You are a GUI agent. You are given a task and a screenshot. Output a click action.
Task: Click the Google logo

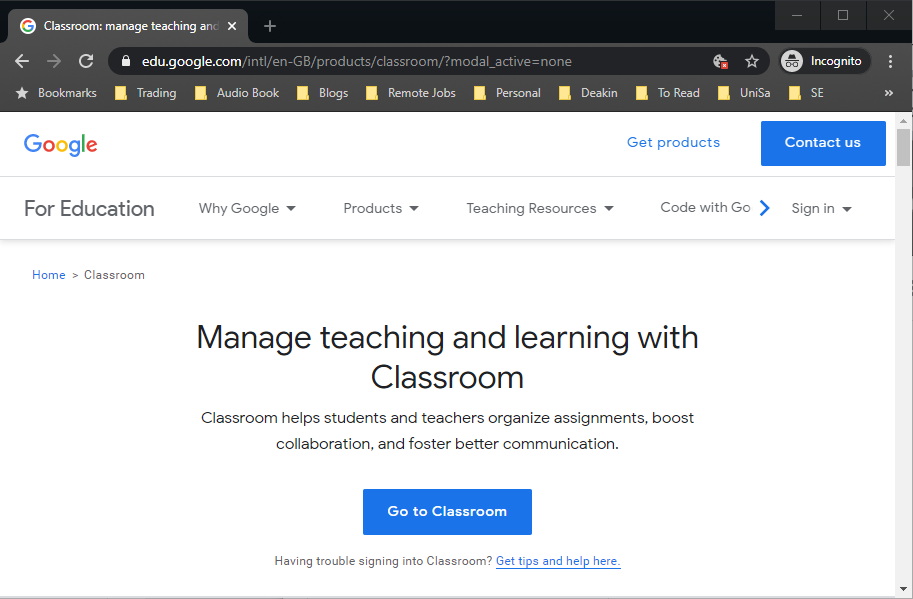tap(61, 144)
